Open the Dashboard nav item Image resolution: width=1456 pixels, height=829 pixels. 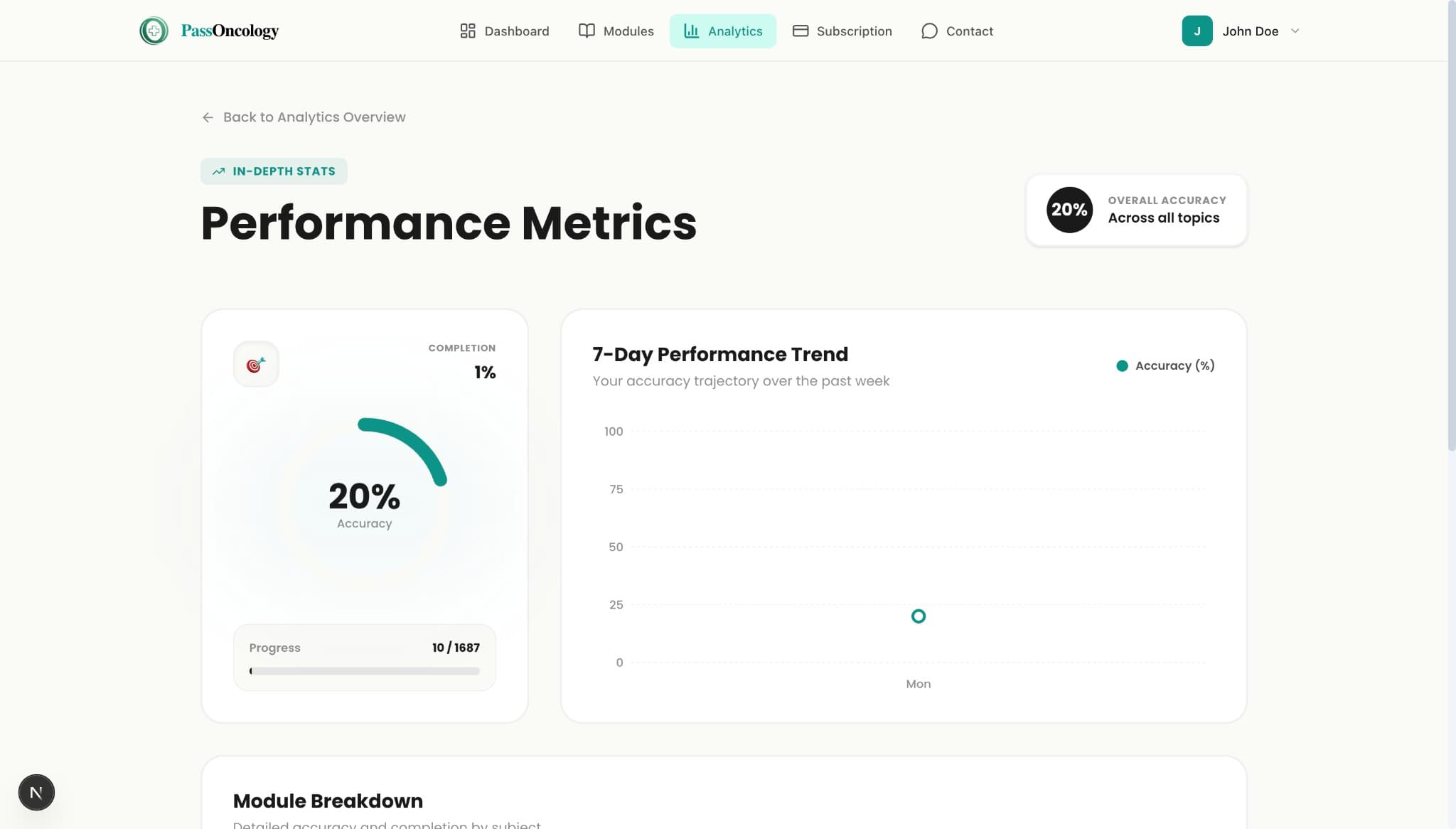(x=504, y=31)
